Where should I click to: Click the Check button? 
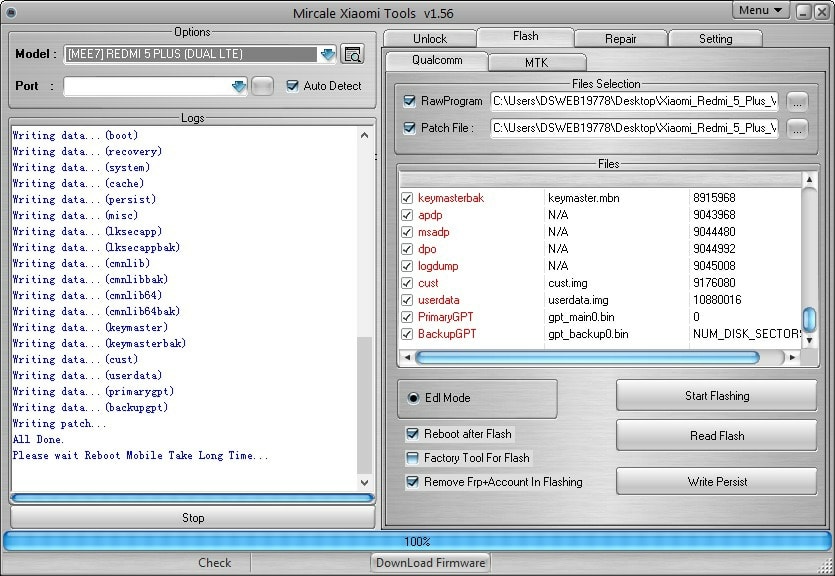215,563
